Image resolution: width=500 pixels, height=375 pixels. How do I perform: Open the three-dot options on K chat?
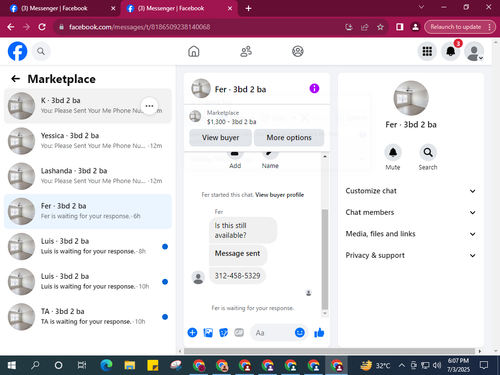[x=149, y=106]
